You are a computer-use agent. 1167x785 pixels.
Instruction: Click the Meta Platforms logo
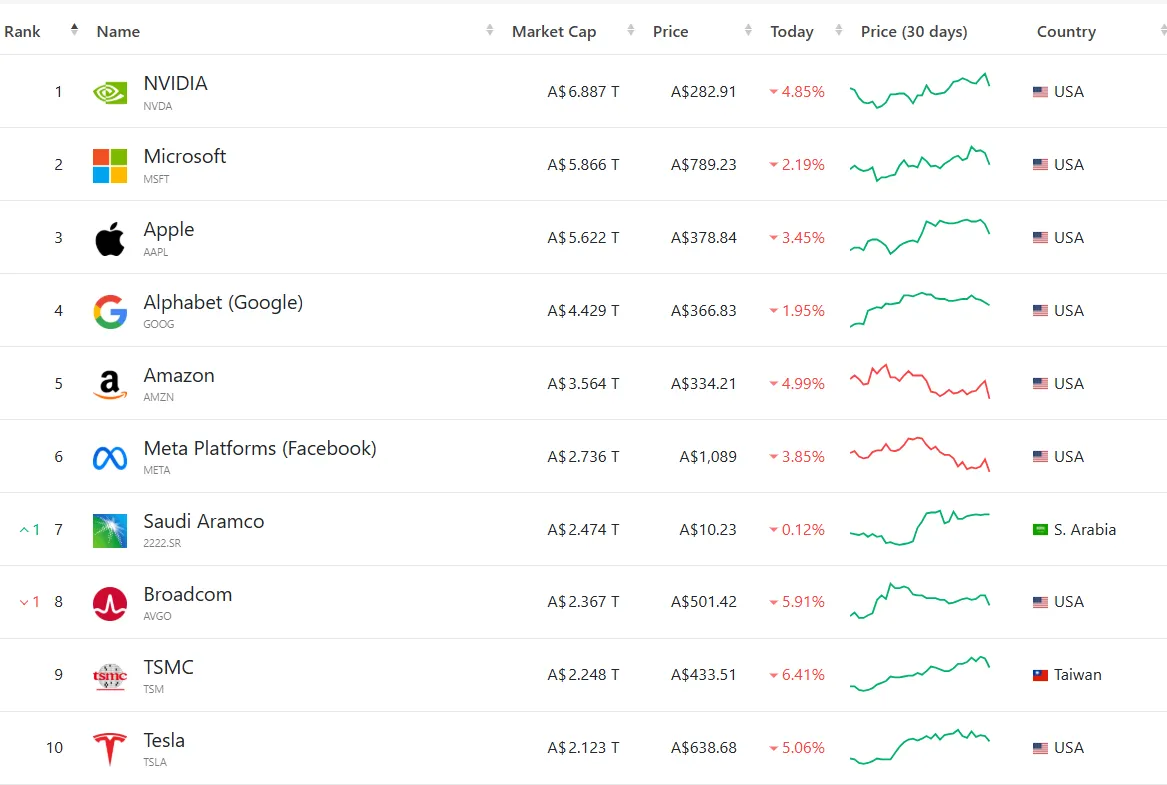point(110,458)
